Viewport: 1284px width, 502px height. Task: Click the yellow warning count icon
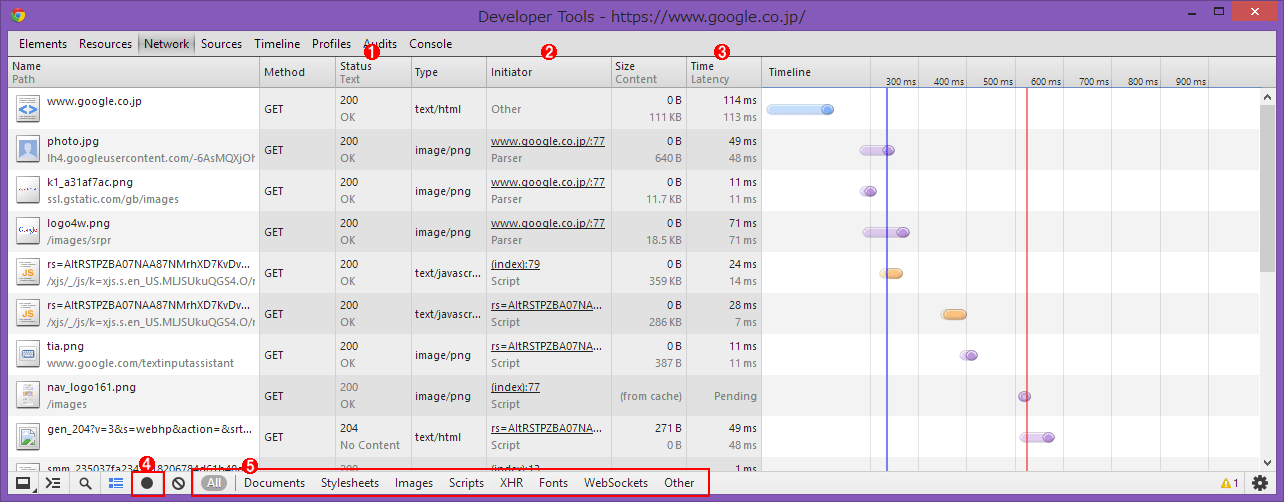[x=1230, y=484]
